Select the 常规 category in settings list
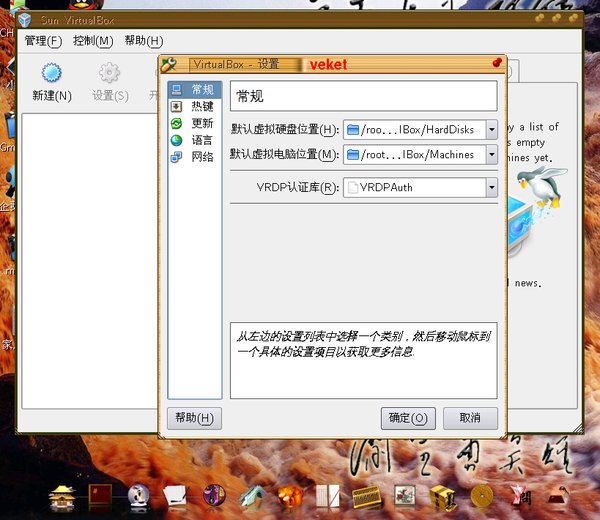 pyautogui.click(x=194, y=90)
